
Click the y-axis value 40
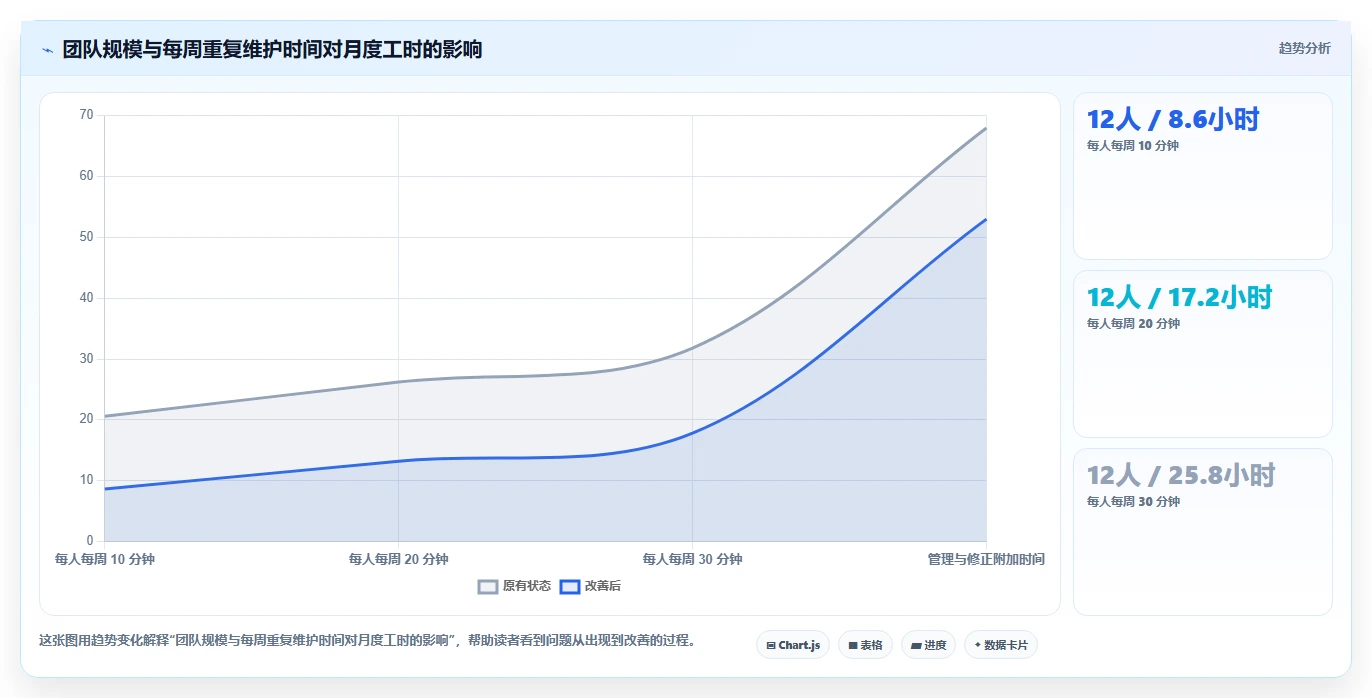[86, 298]
